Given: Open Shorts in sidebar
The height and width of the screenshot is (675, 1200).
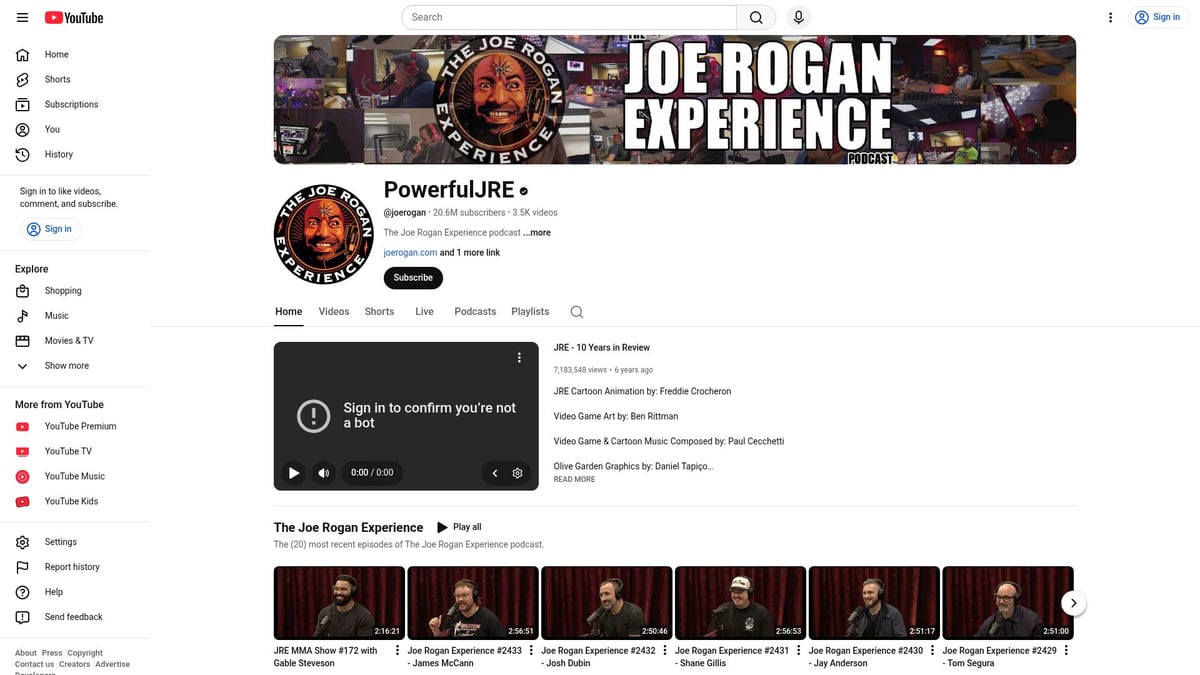Looking at the screenshot, I should pos(75,79).
